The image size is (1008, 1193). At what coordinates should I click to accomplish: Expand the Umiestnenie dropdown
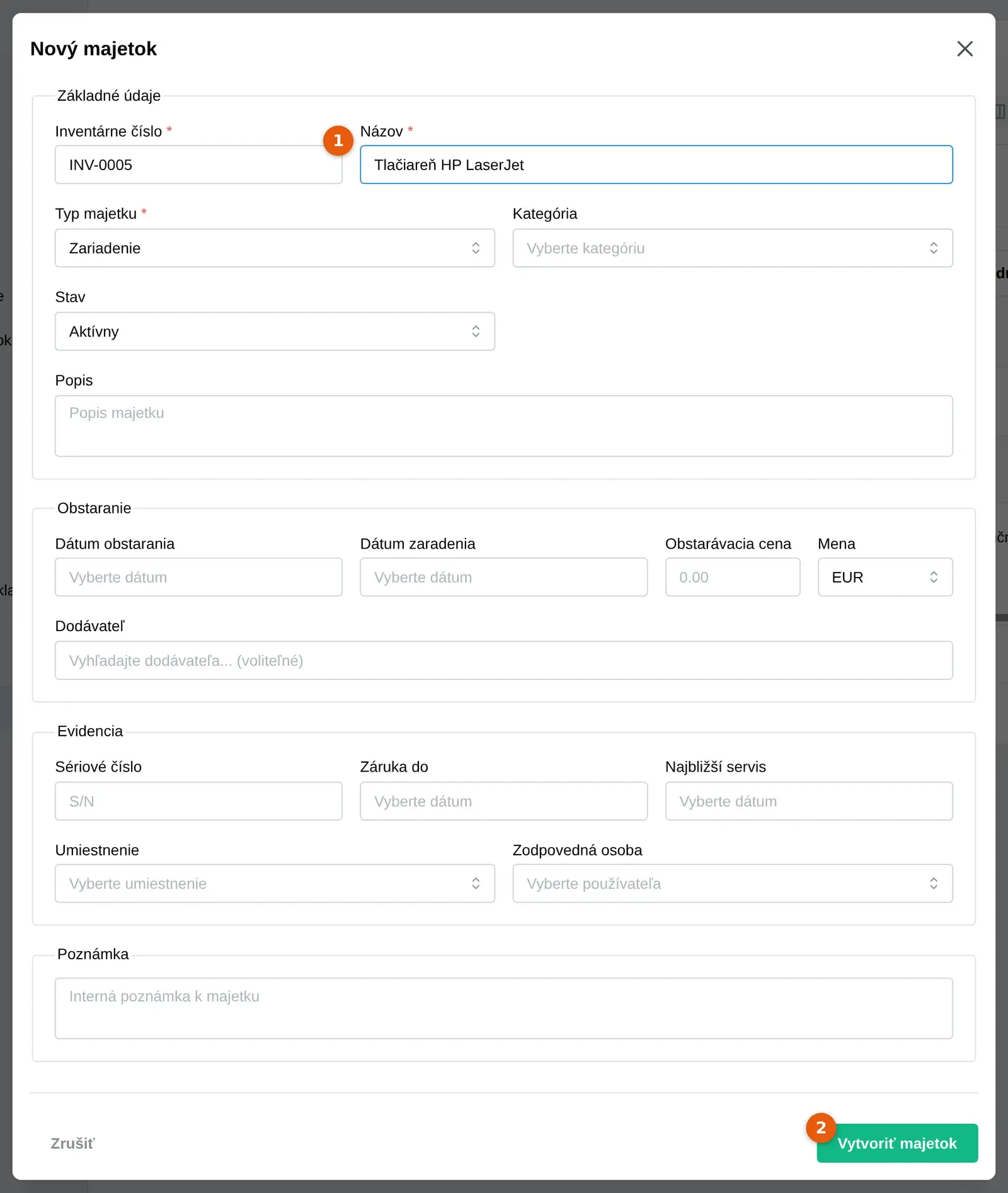pyautogui.click(x=275, y=883)
